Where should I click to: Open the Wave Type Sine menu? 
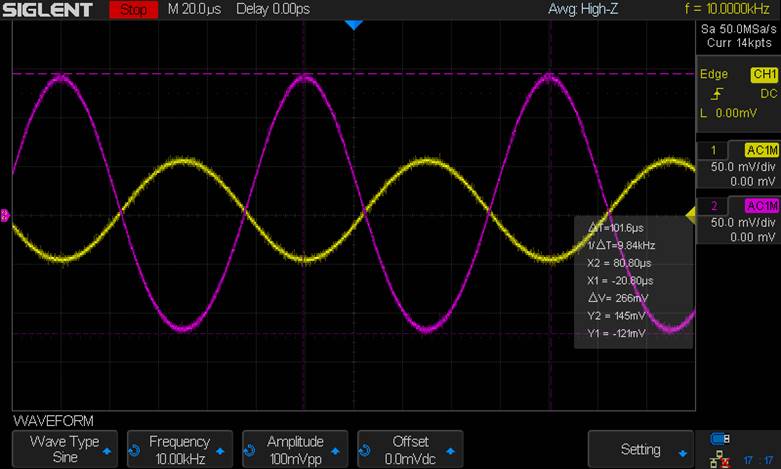click(x=65, y=449)
